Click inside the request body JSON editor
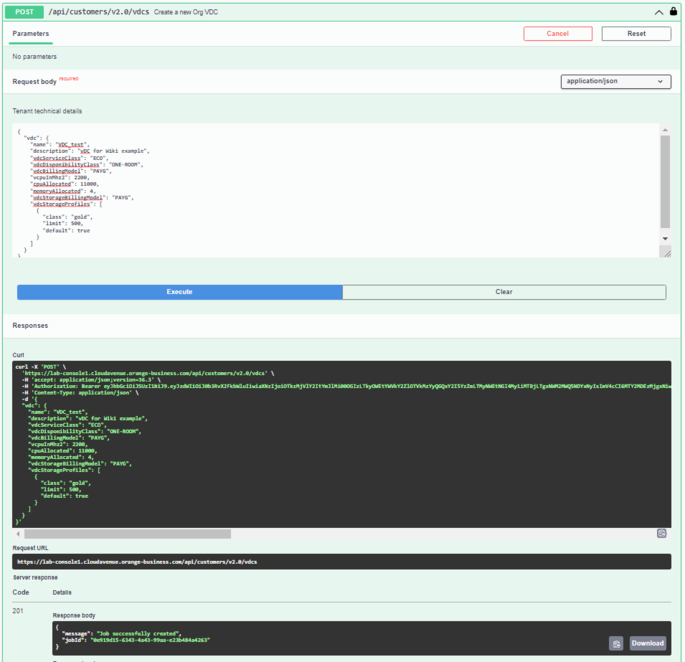Image resolution: width=685 pixels, height=662 pixels. pos(336,190)
